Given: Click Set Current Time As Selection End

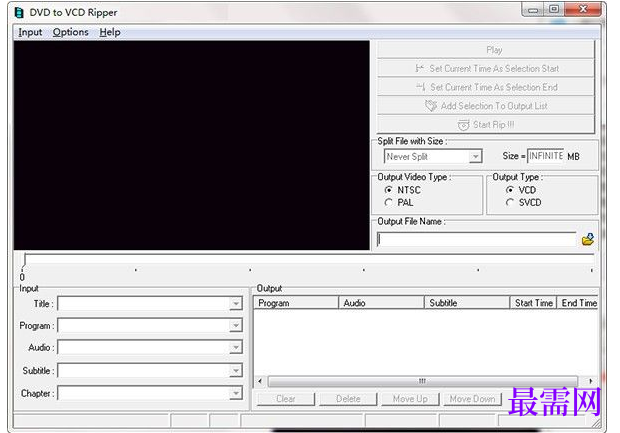Looking at the screenshot, I should pyautogui.click(x=486, y=87).
